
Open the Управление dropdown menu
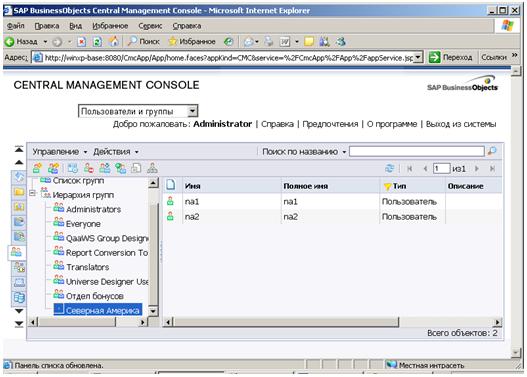click(x=59, y=152)
